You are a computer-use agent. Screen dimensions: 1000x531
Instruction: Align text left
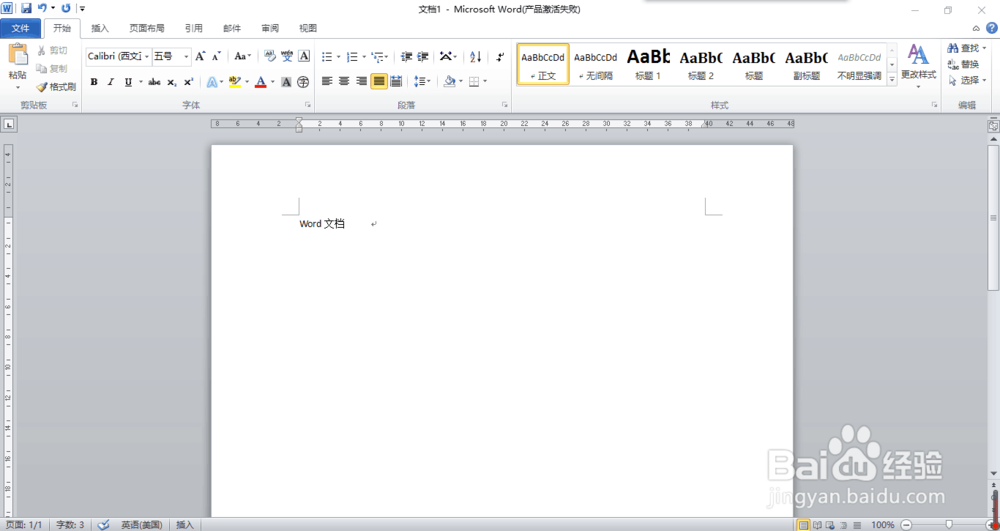[x=327, y=81]
